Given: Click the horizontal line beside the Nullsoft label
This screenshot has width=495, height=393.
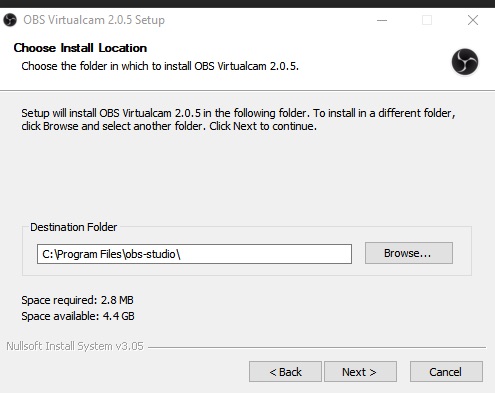Looking at the screenshot, I should (x=317, y=347).
